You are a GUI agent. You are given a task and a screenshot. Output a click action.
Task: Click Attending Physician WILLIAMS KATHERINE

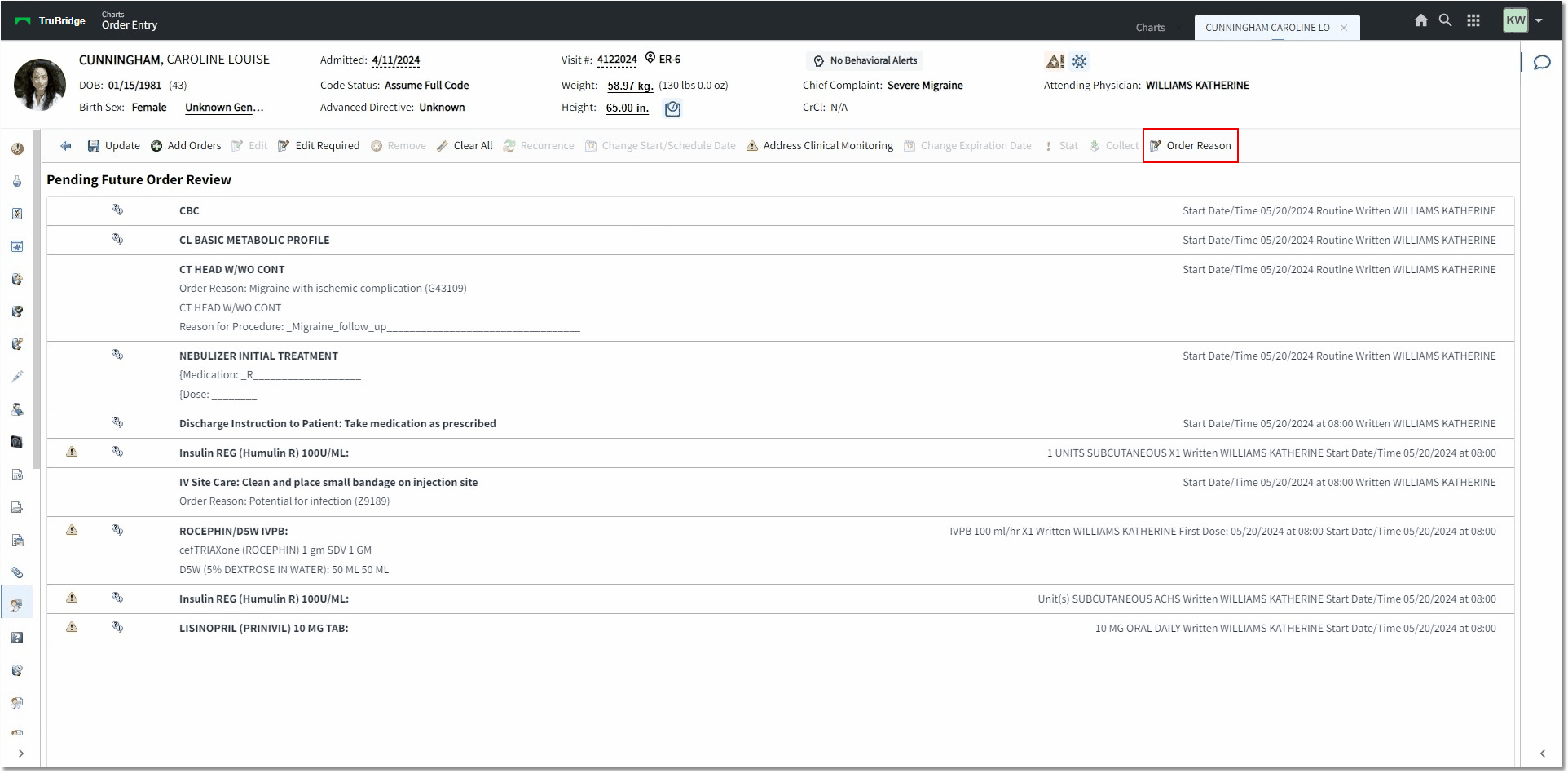[1146, 86]
